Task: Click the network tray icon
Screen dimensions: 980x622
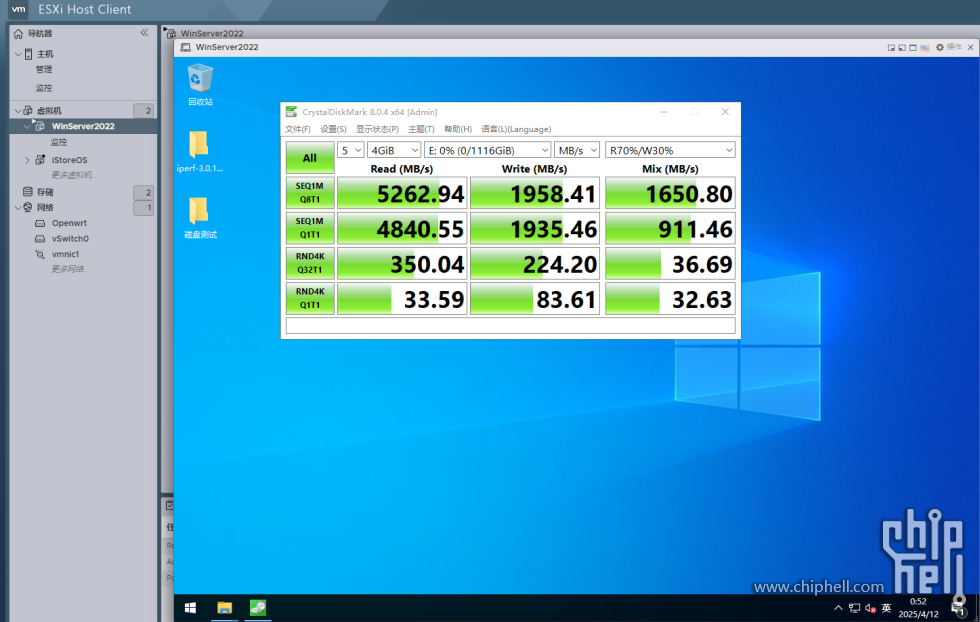Action: (x=854, y=608)
